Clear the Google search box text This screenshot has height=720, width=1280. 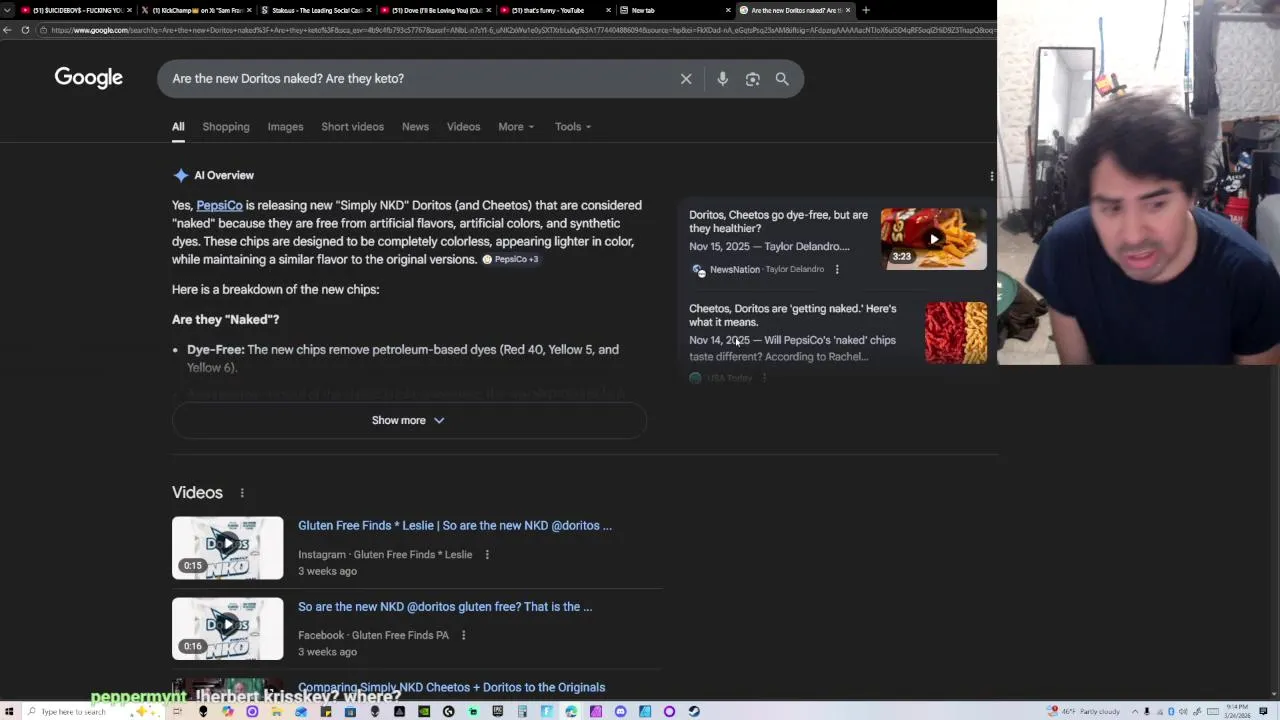coord(686,79)
